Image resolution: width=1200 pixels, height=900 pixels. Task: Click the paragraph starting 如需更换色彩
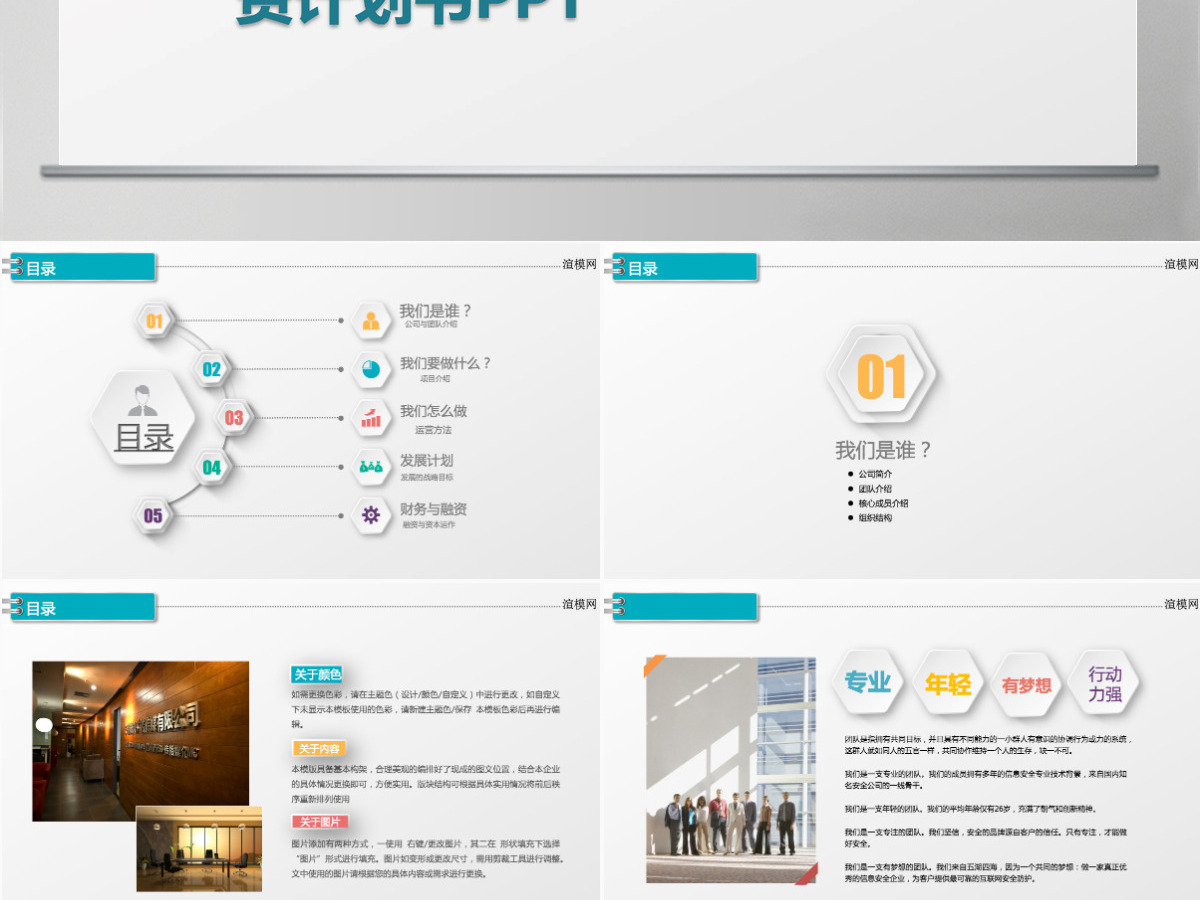[x=426, y=708]
